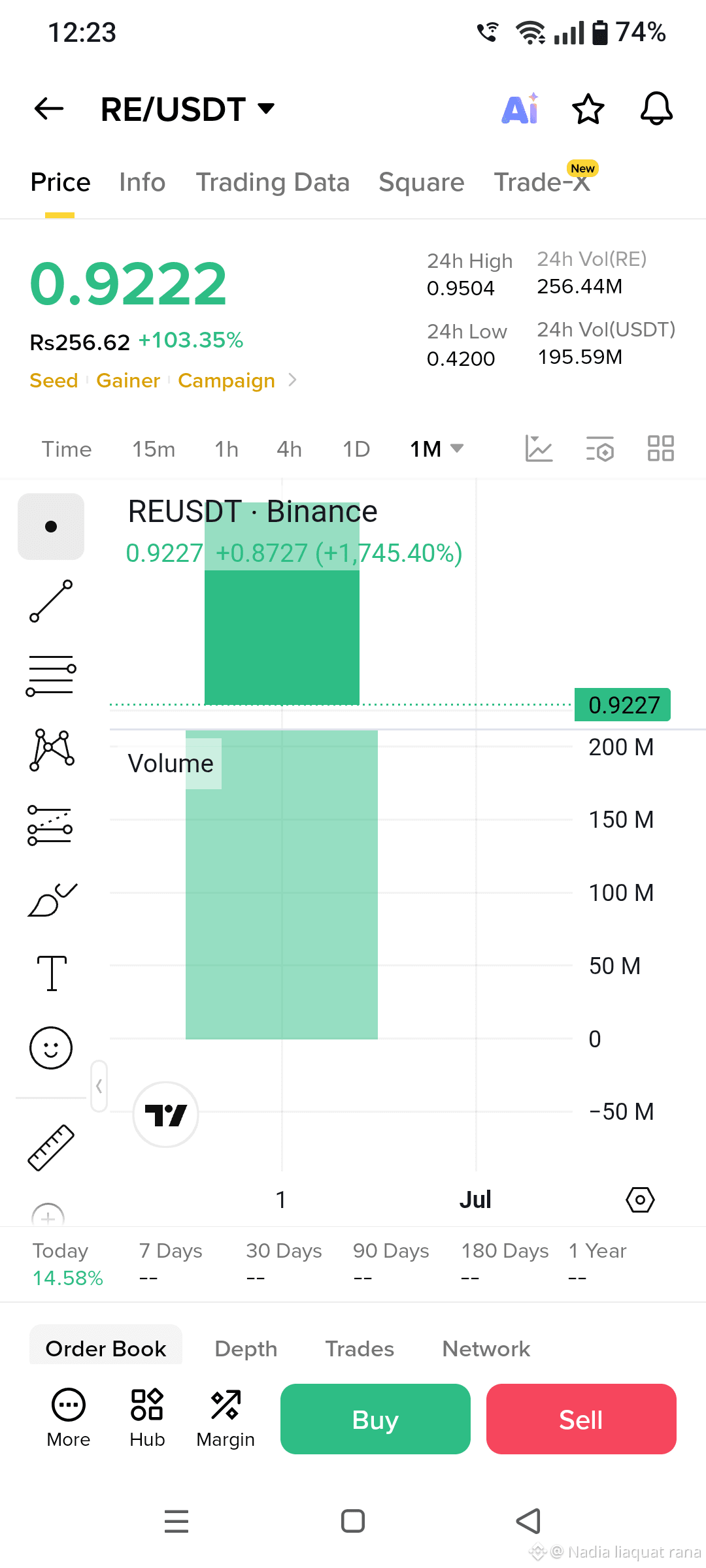
Task: Switch to the Square tab
Action: point(421,182)
